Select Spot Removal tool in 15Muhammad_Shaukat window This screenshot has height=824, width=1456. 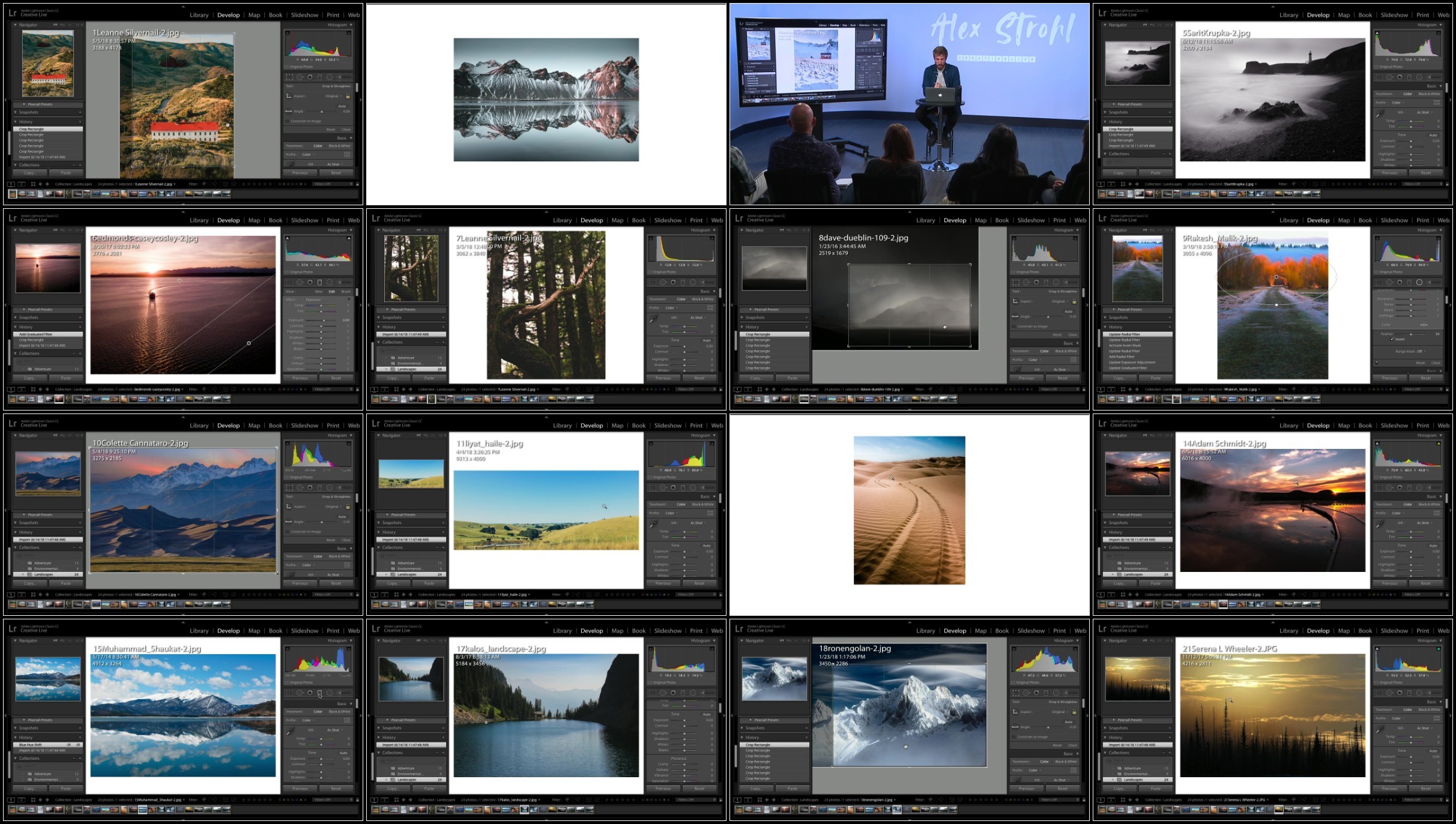[x=300, y=693]
